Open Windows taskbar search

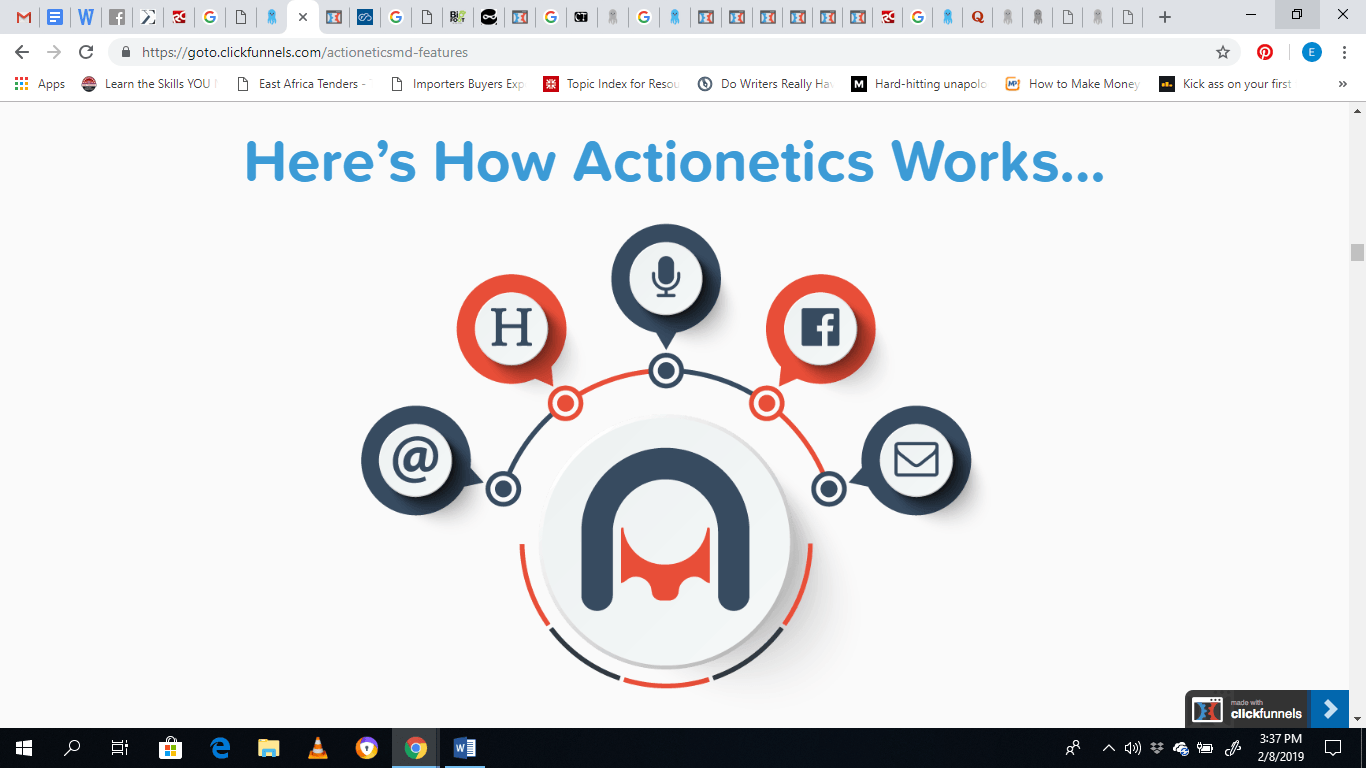(72, 748)
